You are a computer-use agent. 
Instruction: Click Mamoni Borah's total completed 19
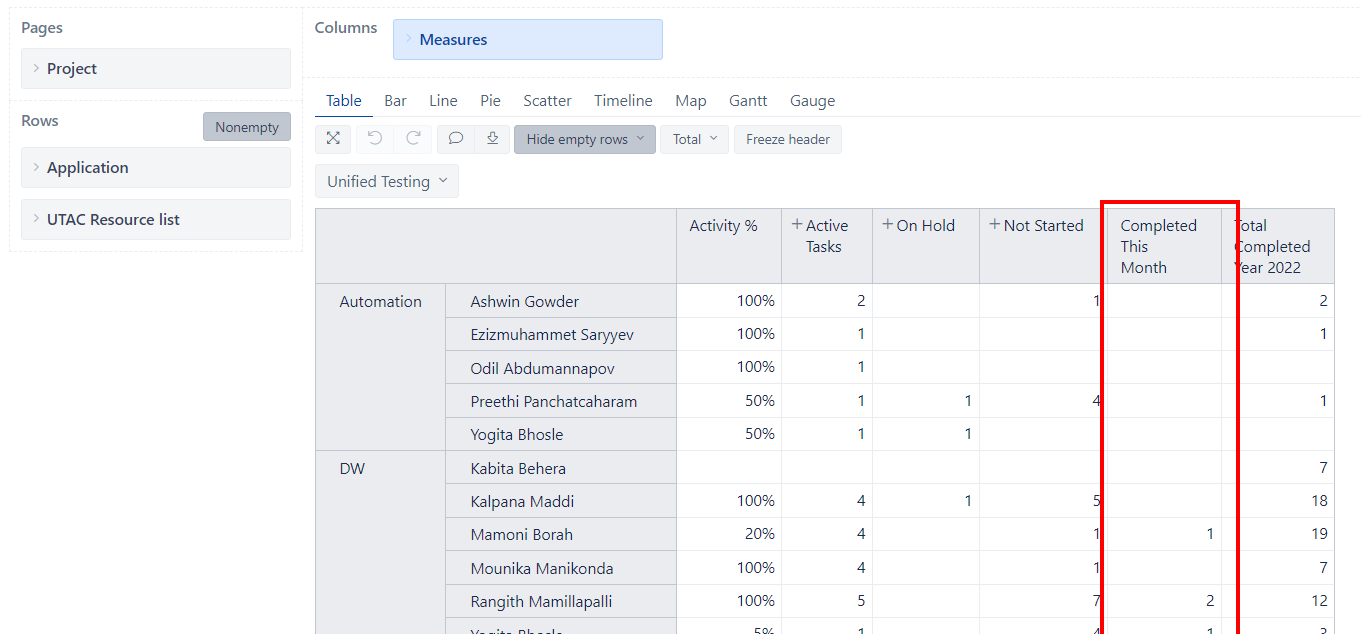pos(1319,534)
